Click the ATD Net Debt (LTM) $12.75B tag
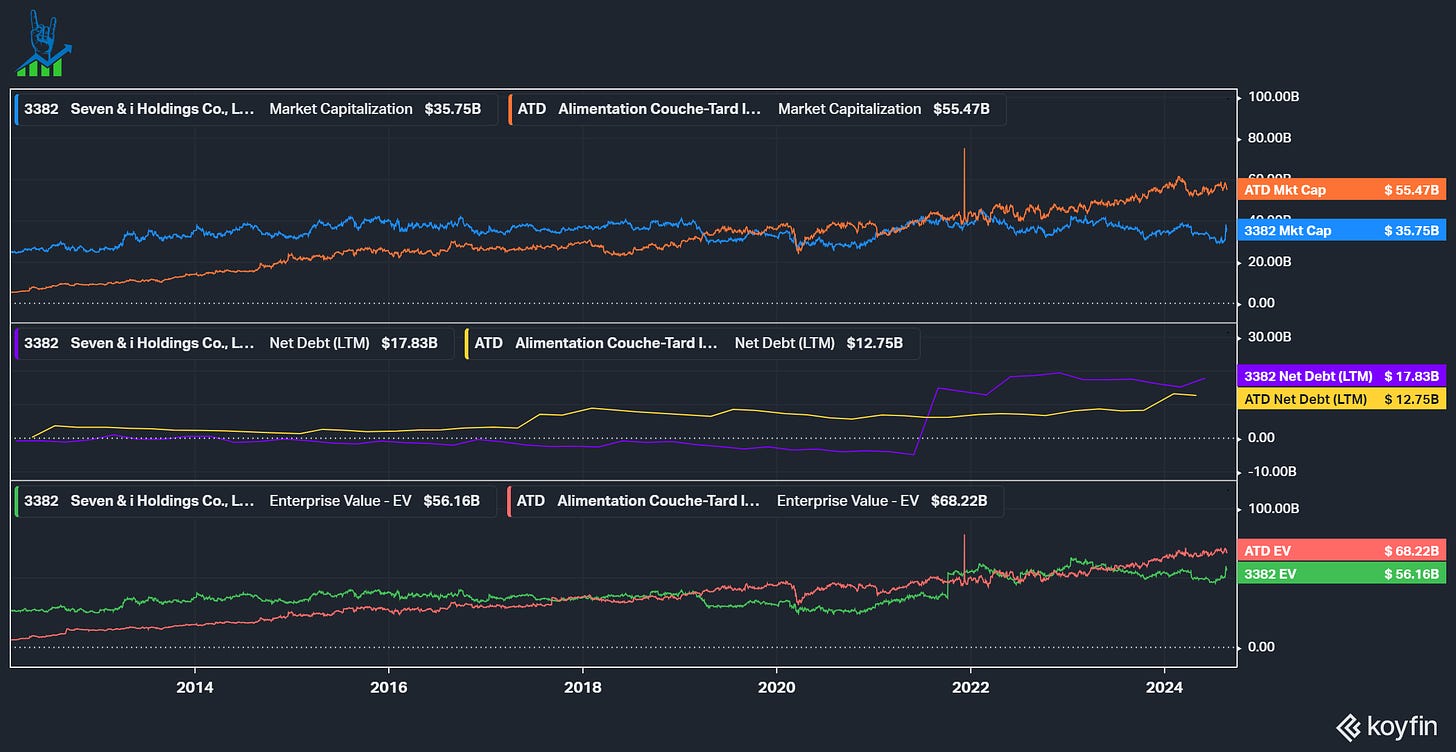Image resolution: width=1456 pixels, height=752 pixels. [1342, 399]
